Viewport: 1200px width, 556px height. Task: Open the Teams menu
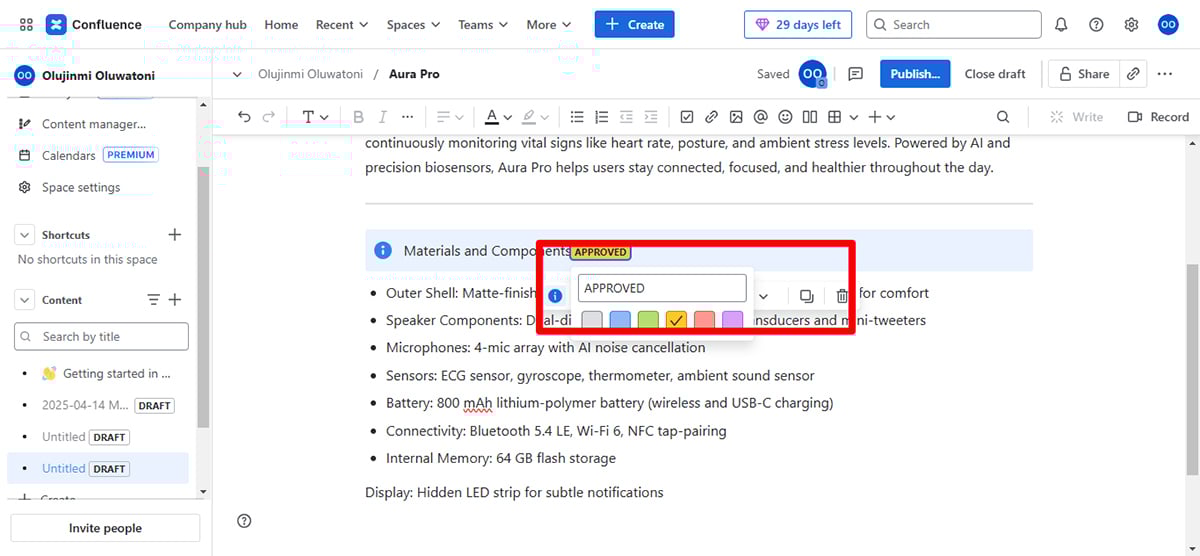click(482, 25)
